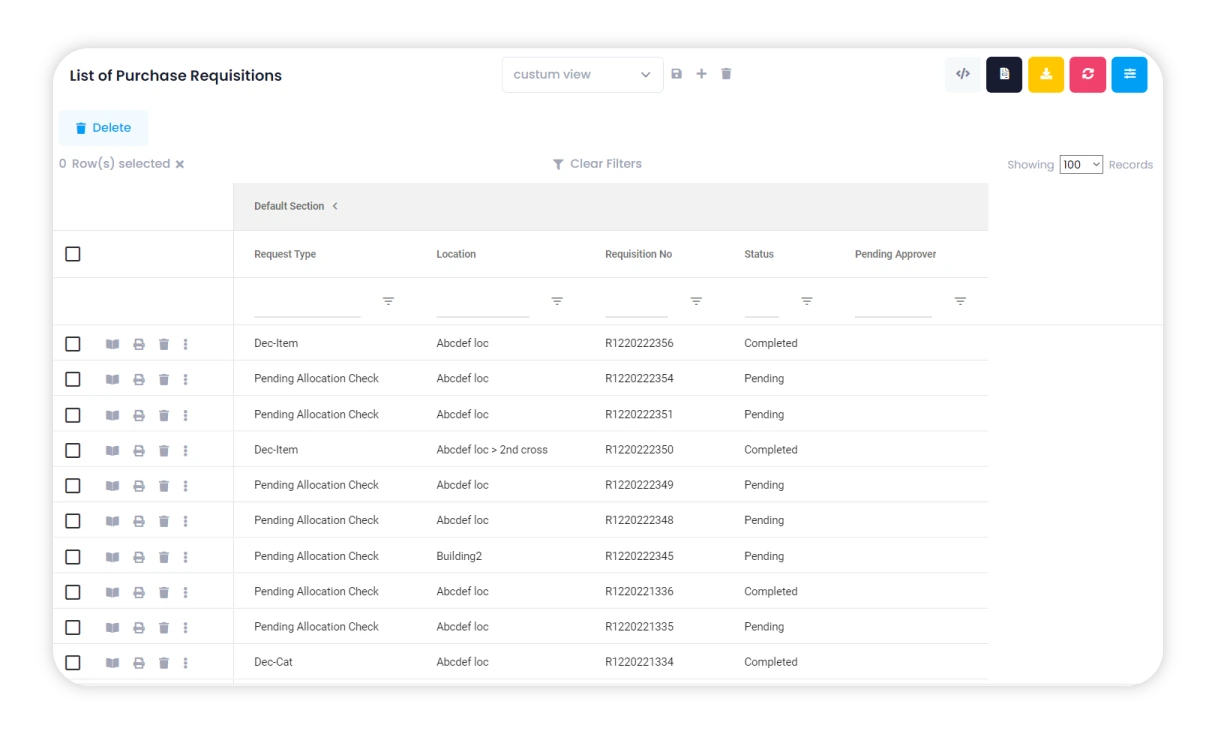This screenshot has width=1215, height=734.
Task: Open the kebab menu for requisition R1220222348
Action: click(186, 520)
